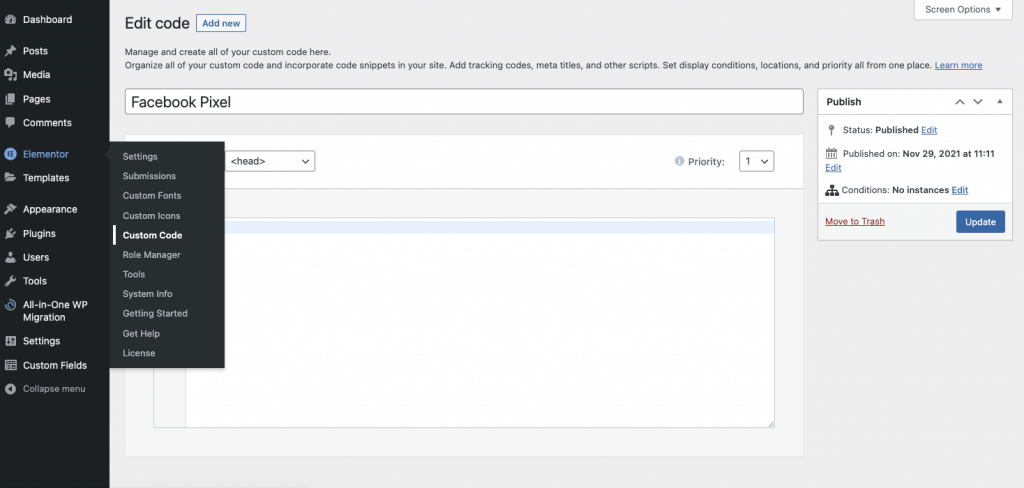Viewport: 1024px width, 488px height.
Task: Open Media library via its icon
Action: (10, 75)
